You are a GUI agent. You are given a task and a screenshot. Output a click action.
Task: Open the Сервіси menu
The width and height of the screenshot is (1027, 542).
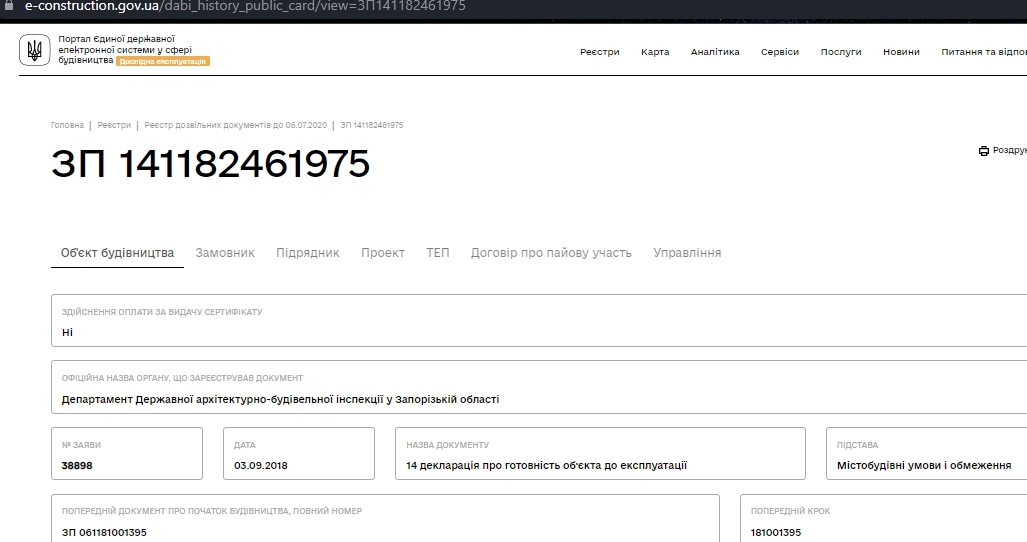click(779, 52)
